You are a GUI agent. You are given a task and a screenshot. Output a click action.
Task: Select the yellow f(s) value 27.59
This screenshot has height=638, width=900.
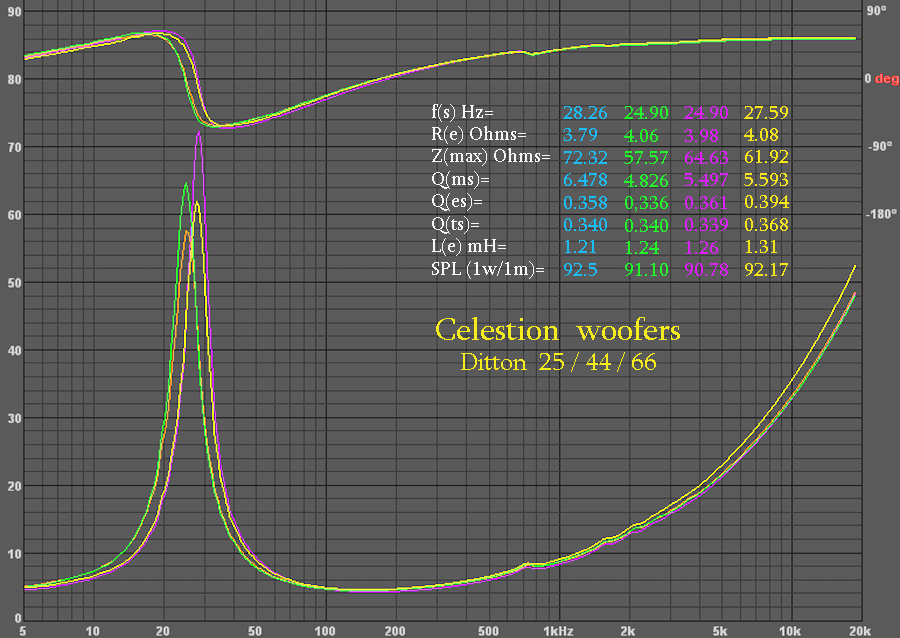click(766, 112)
